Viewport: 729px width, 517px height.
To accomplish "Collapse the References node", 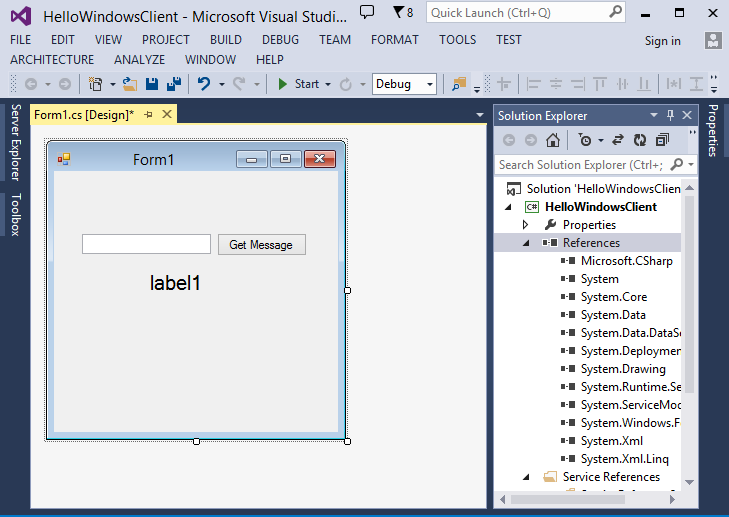I will coord(526,243).
